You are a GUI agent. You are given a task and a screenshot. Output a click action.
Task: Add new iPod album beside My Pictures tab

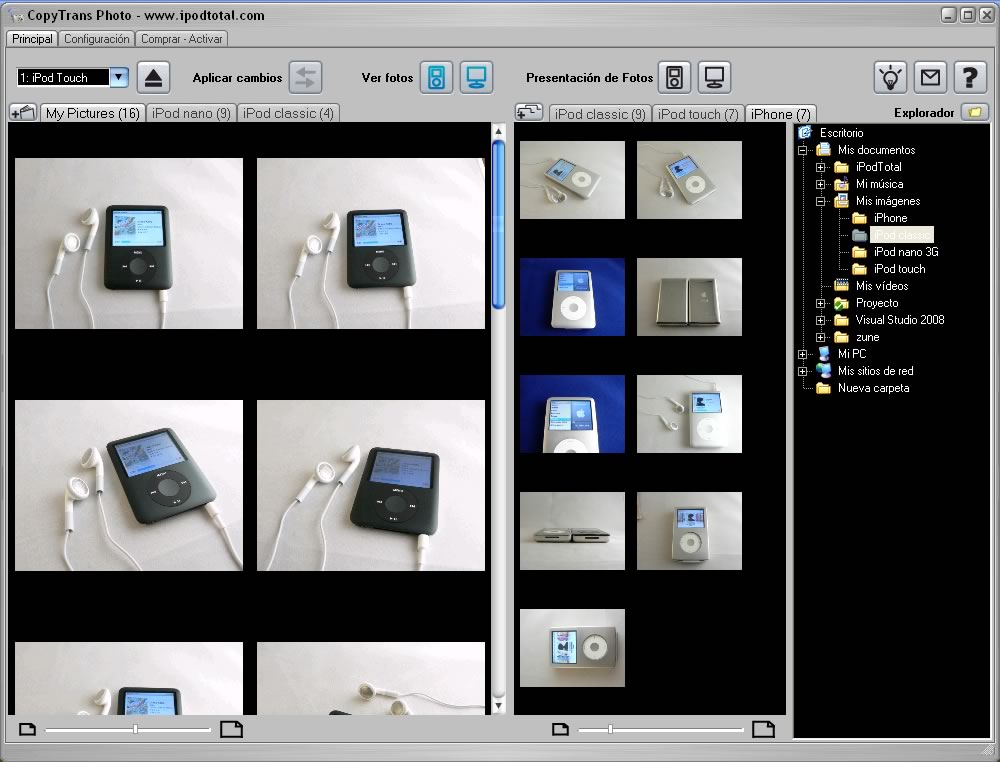pyautogui.click(x=24, y=113)
